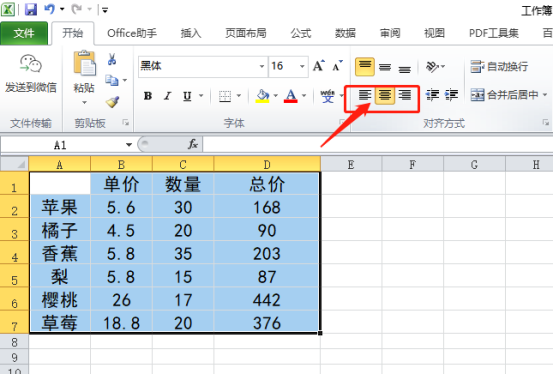Select the cell containing 苹果
Screen dimensions: 554x375
(x=60, y=207)
